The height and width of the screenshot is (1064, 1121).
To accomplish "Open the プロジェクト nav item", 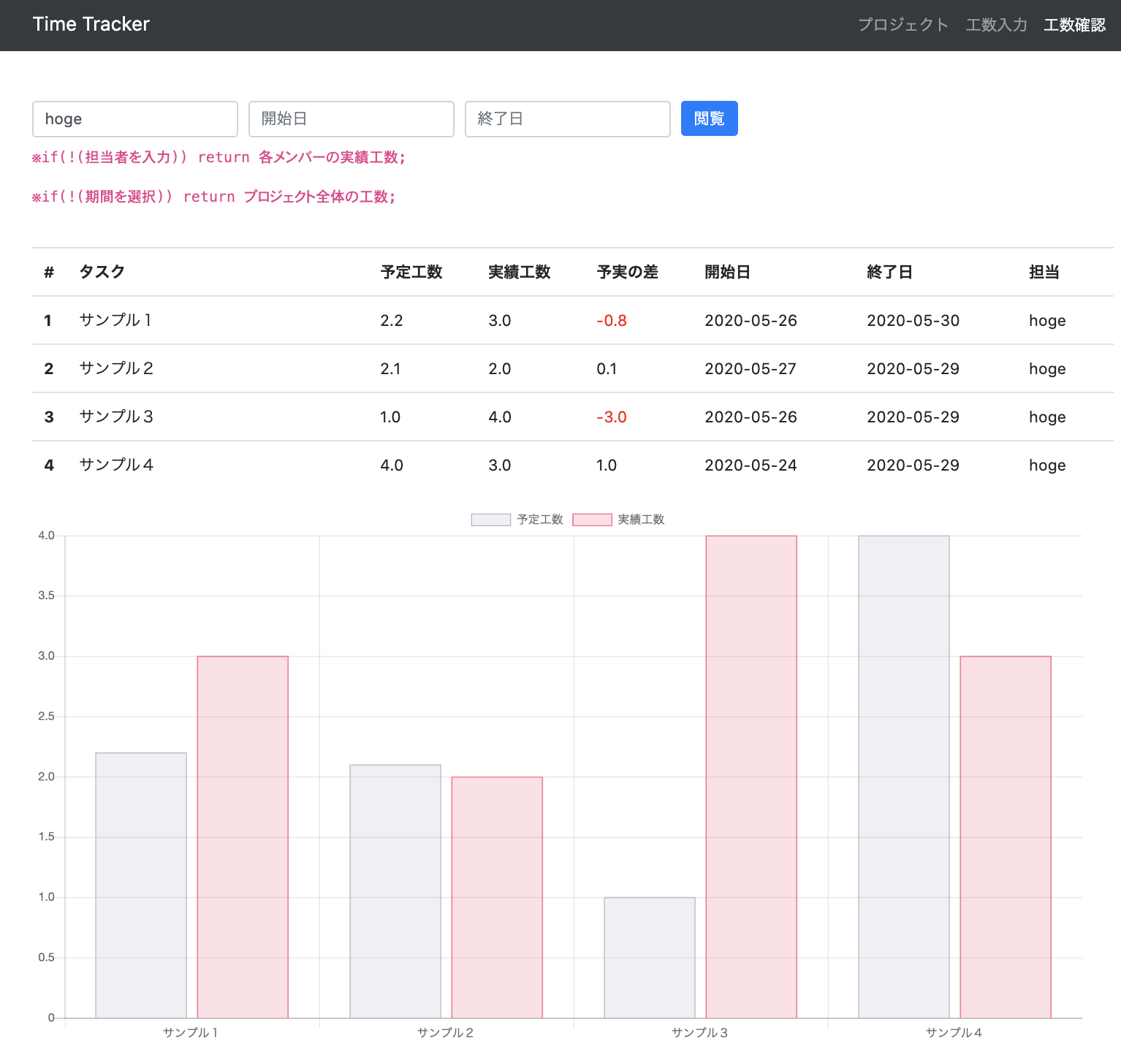I will coord(902,25).
